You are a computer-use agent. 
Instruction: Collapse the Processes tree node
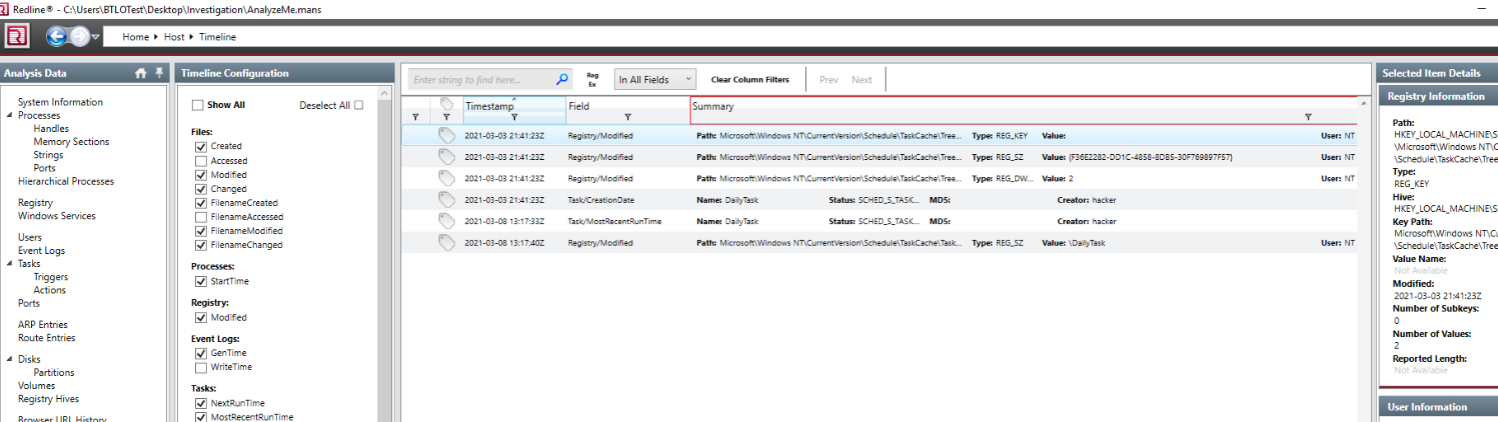click(10, 116)
